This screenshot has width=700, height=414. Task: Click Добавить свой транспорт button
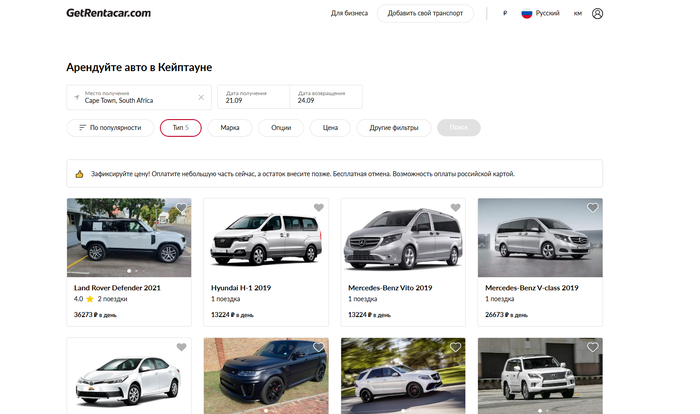[424, 14]
